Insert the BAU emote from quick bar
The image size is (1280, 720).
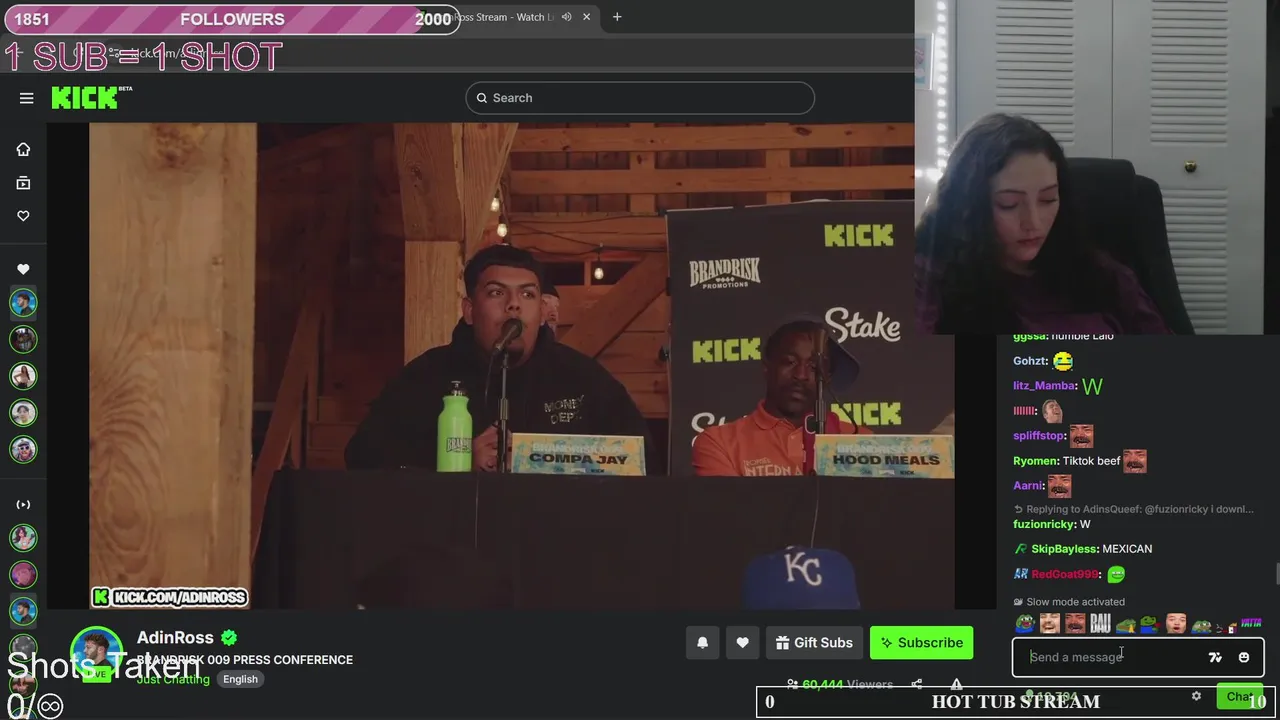tap(1100, 624)
